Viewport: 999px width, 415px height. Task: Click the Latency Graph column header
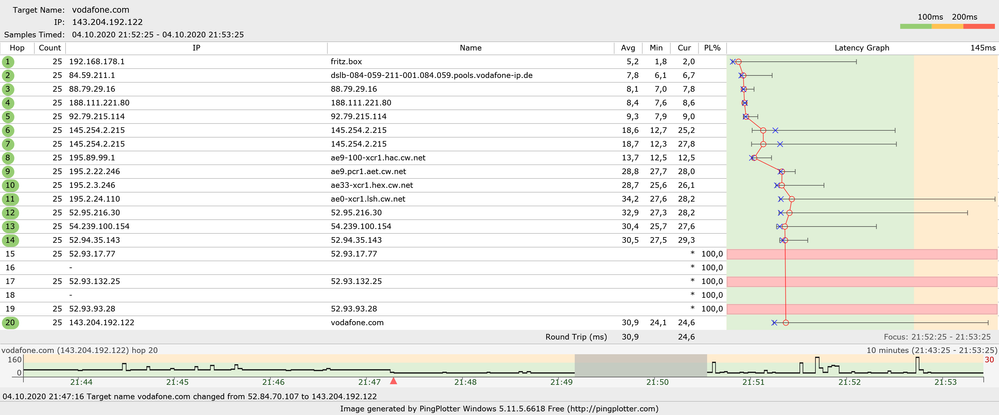tap(862, 48)
